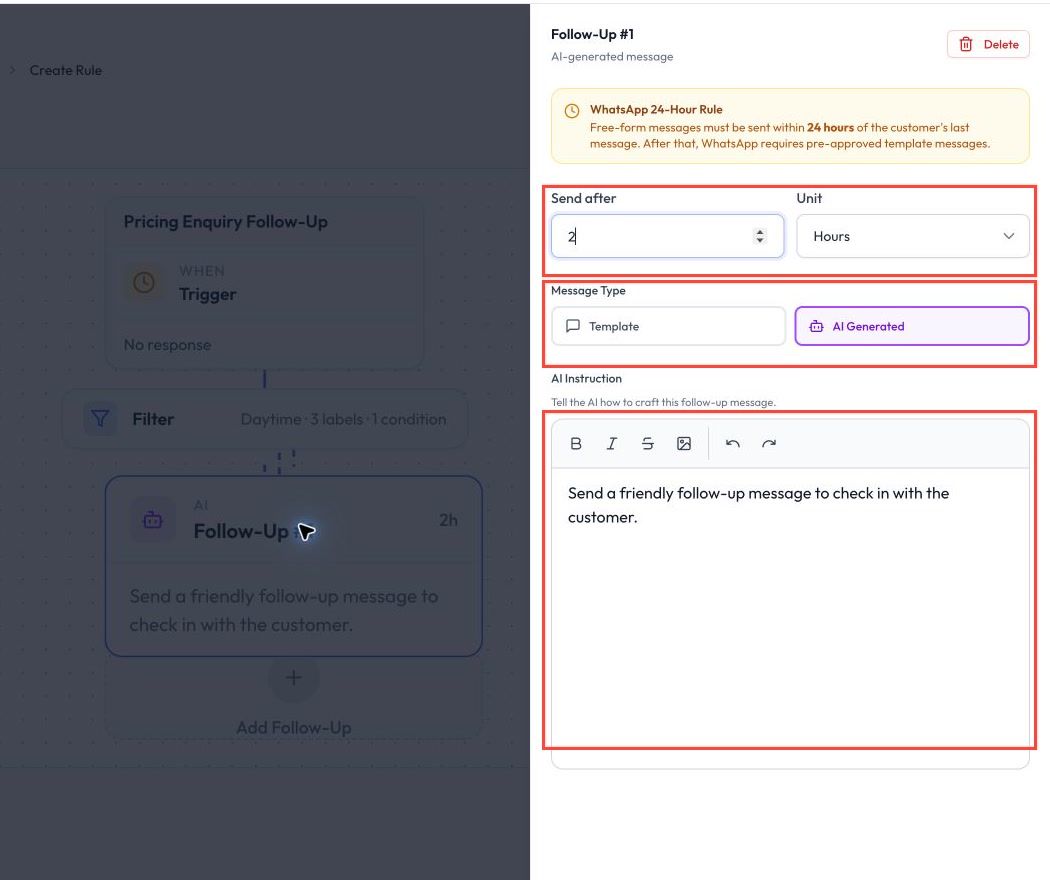
Task: Expand the chevron before Create Rule
Action: point(12,70)
